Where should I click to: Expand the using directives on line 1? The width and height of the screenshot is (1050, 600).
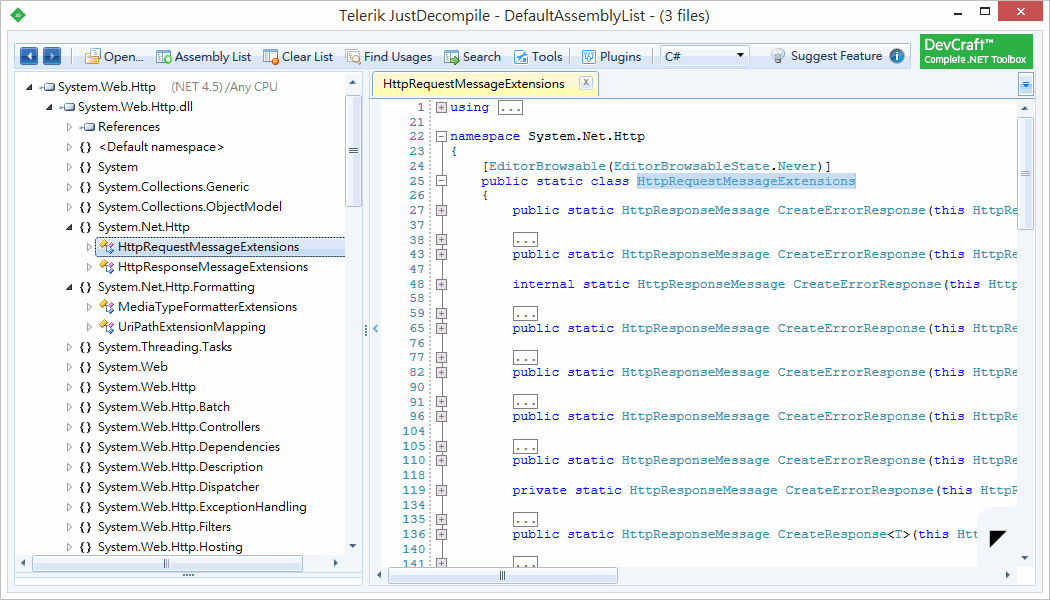tap(441, 107)
